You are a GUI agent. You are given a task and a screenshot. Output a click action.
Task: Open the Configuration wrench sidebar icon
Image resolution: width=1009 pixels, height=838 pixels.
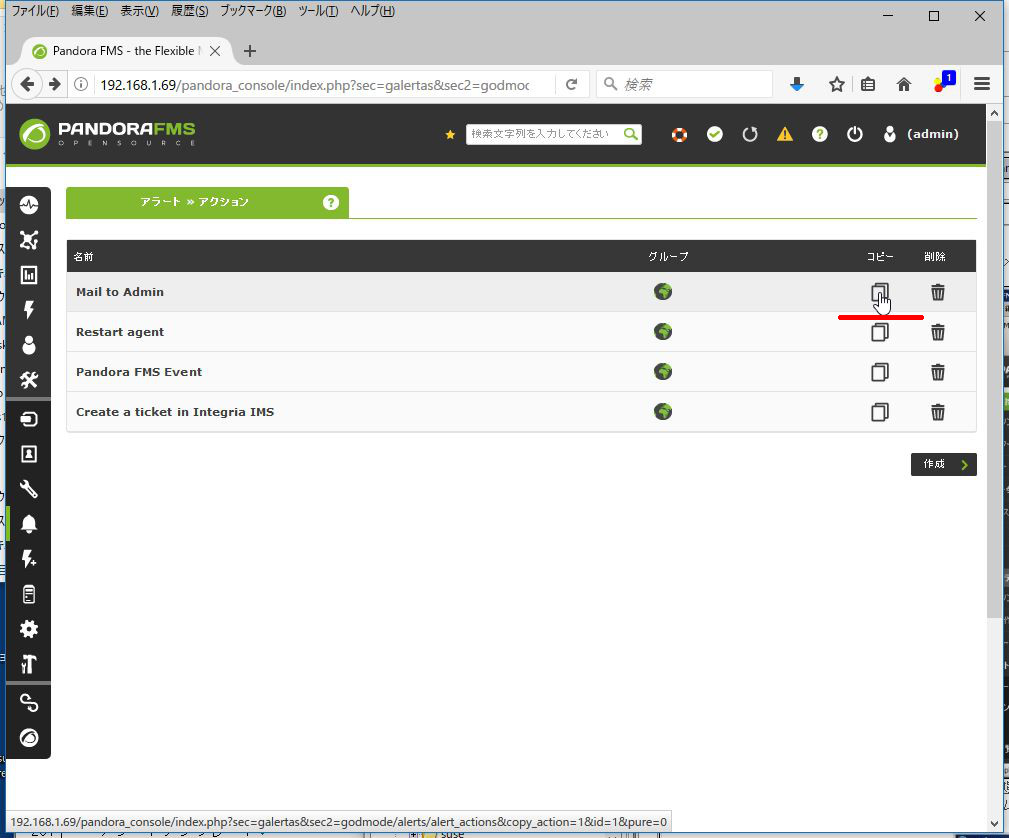29,489
